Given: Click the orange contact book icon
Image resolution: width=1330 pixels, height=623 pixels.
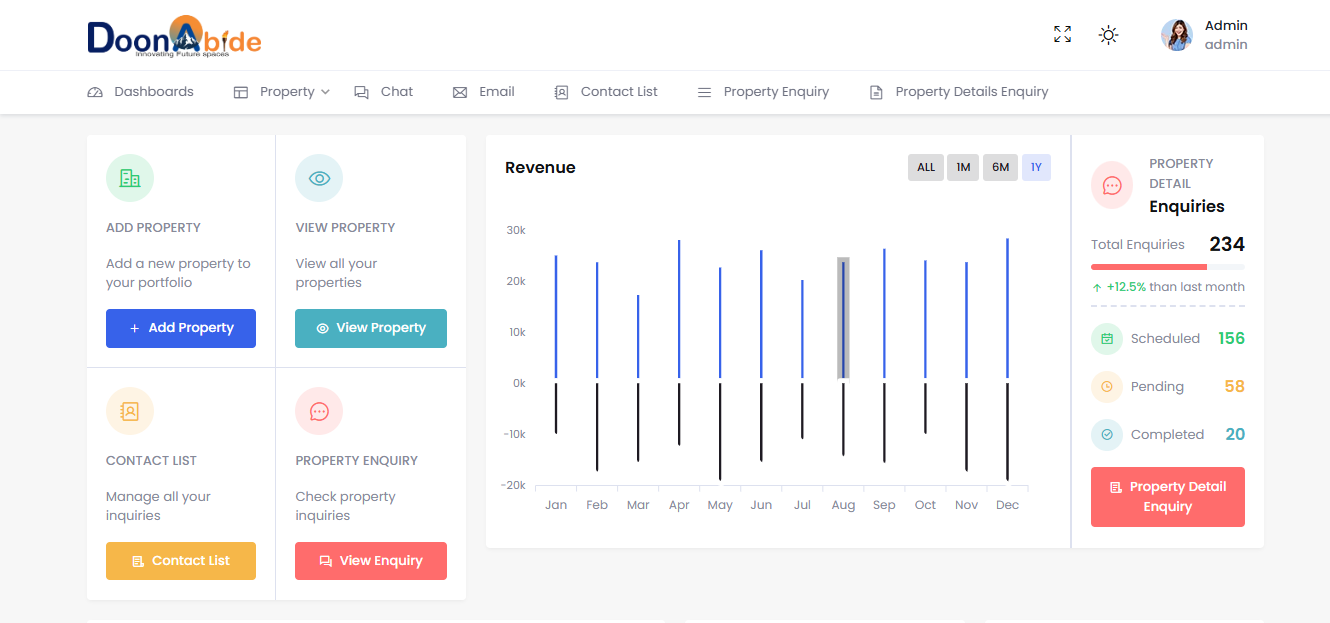Looking at the screenshot, I should coord(130,411).
